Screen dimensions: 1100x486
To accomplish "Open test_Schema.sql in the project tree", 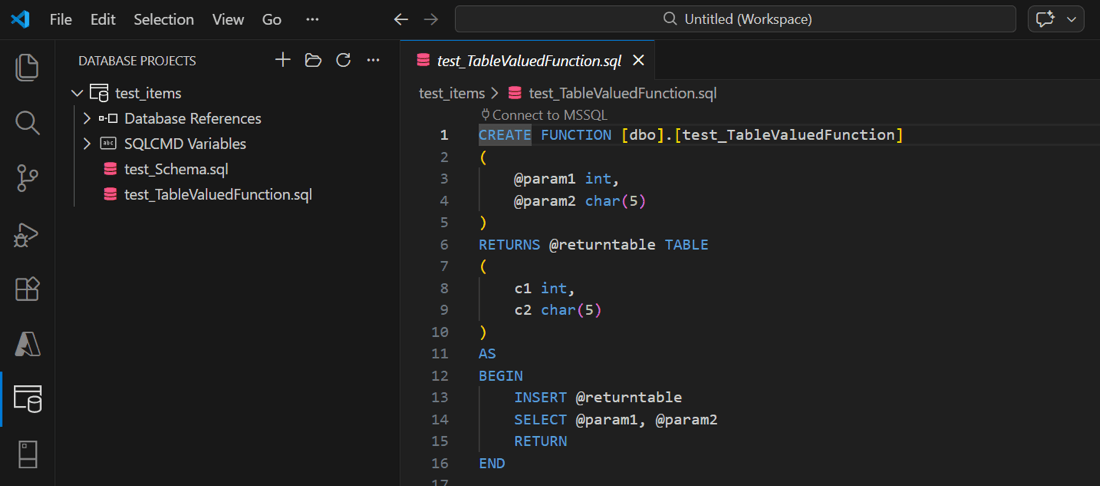I will pos(176,169).
